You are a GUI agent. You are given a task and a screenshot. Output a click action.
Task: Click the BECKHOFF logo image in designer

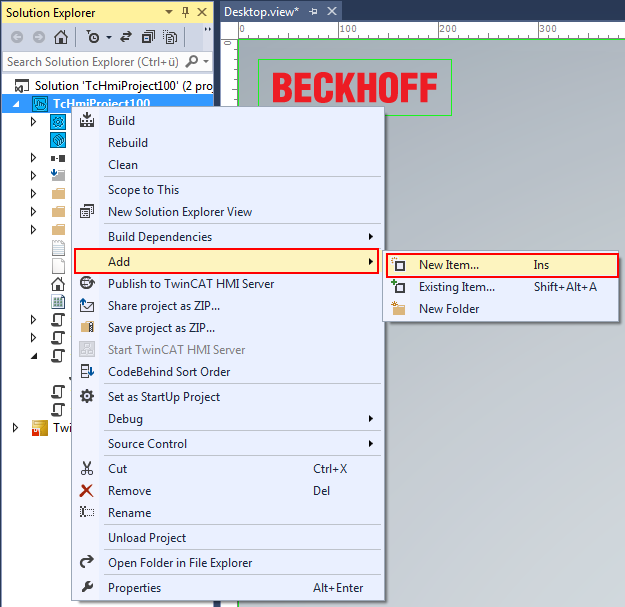click(355, 88)
